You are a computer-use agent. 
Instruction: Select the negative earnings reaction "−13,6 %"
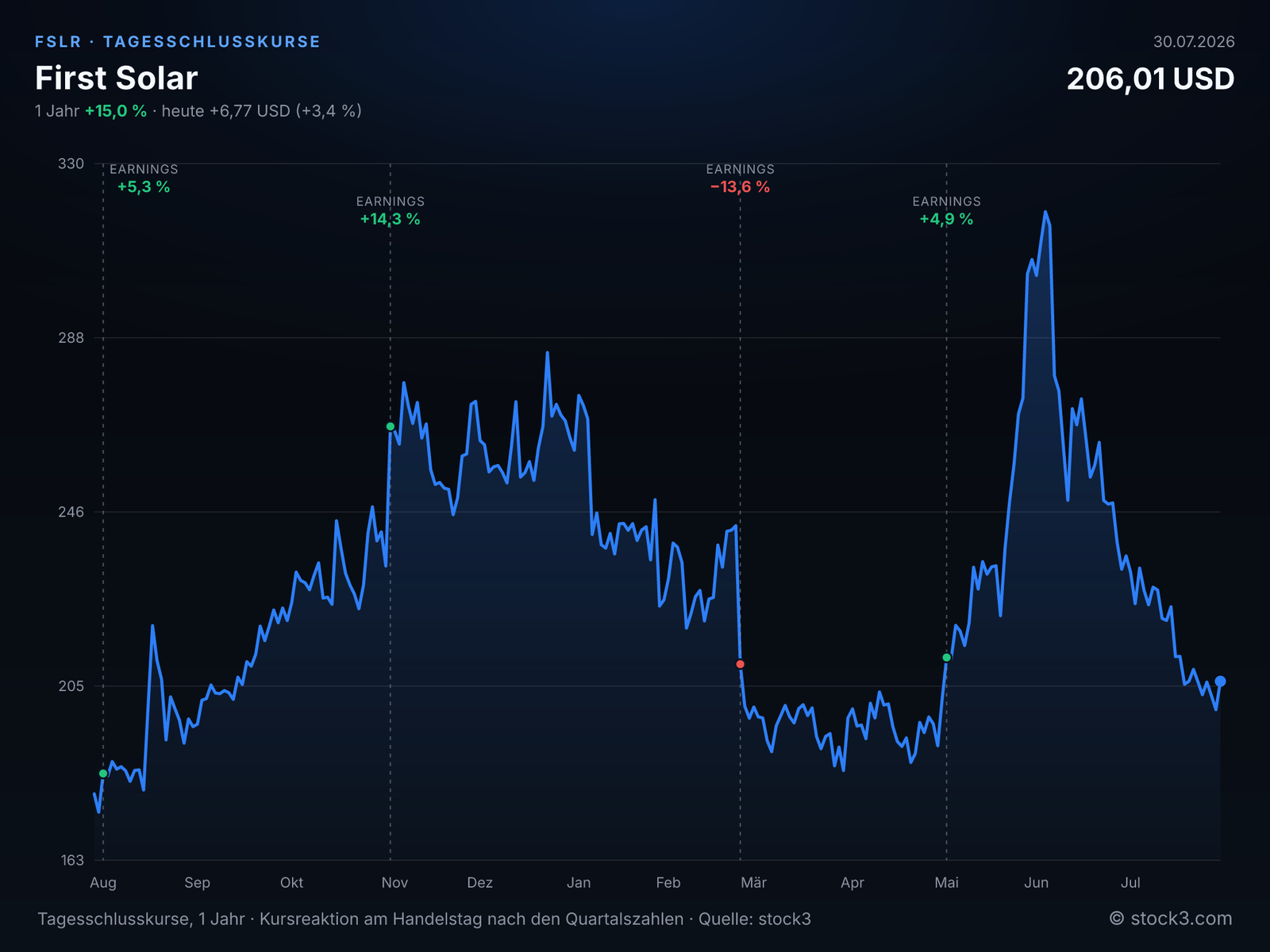(x=741, y=187)
